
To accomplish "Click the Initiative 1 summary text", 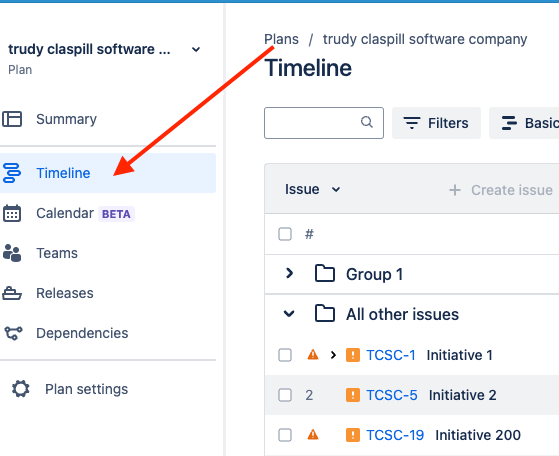I will (460, 355).
